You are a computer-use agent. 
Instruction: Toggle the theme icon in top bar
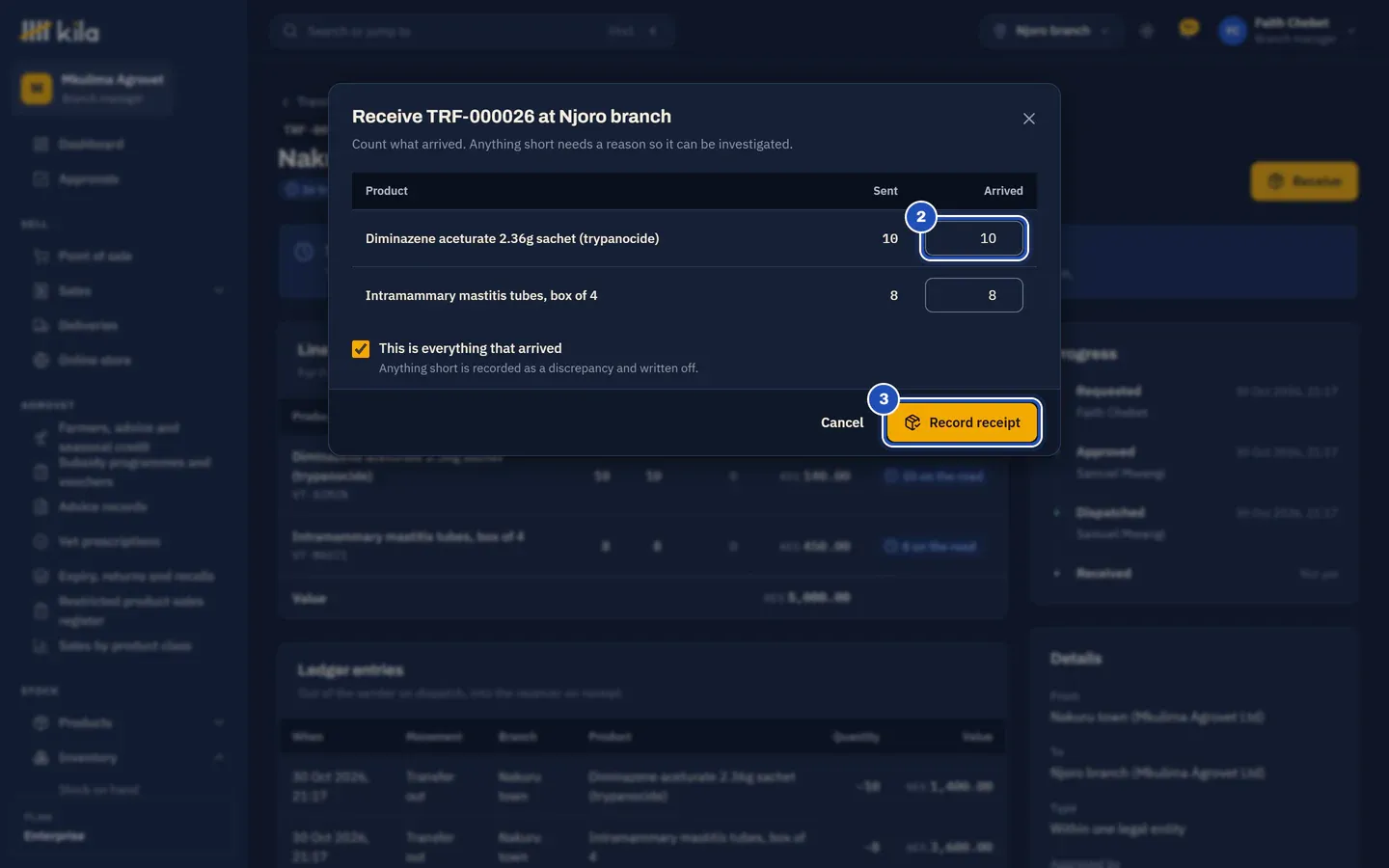tap(1147, 31)
